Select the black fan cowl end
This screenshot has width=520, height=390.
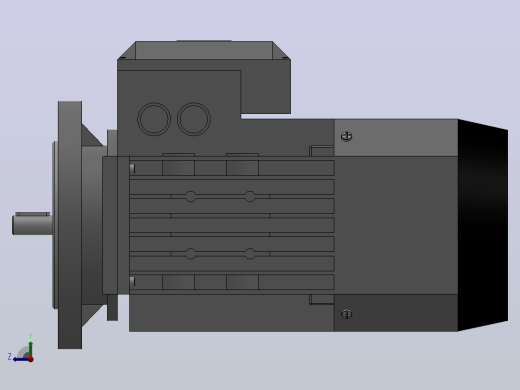483,225
